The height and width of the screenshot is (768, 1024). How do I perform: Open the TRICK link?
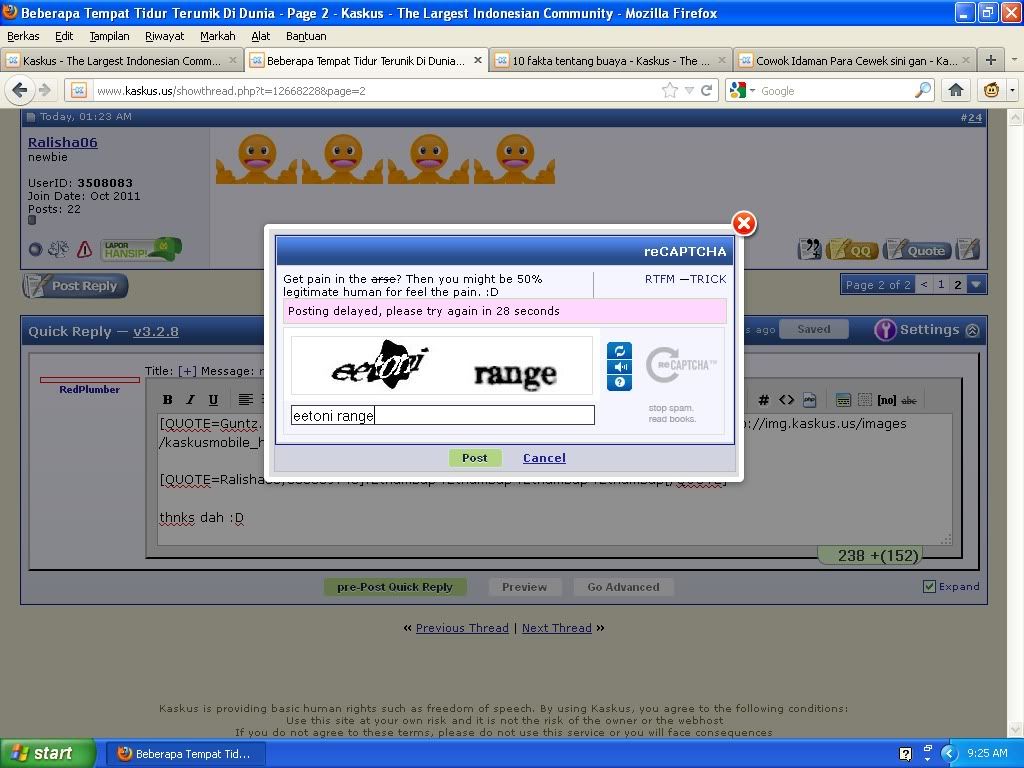click(x=709, y=279)
